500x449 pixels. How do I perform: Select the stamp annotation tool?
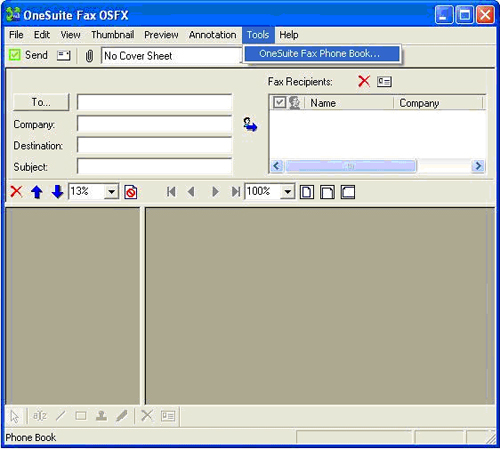(101, 416)
